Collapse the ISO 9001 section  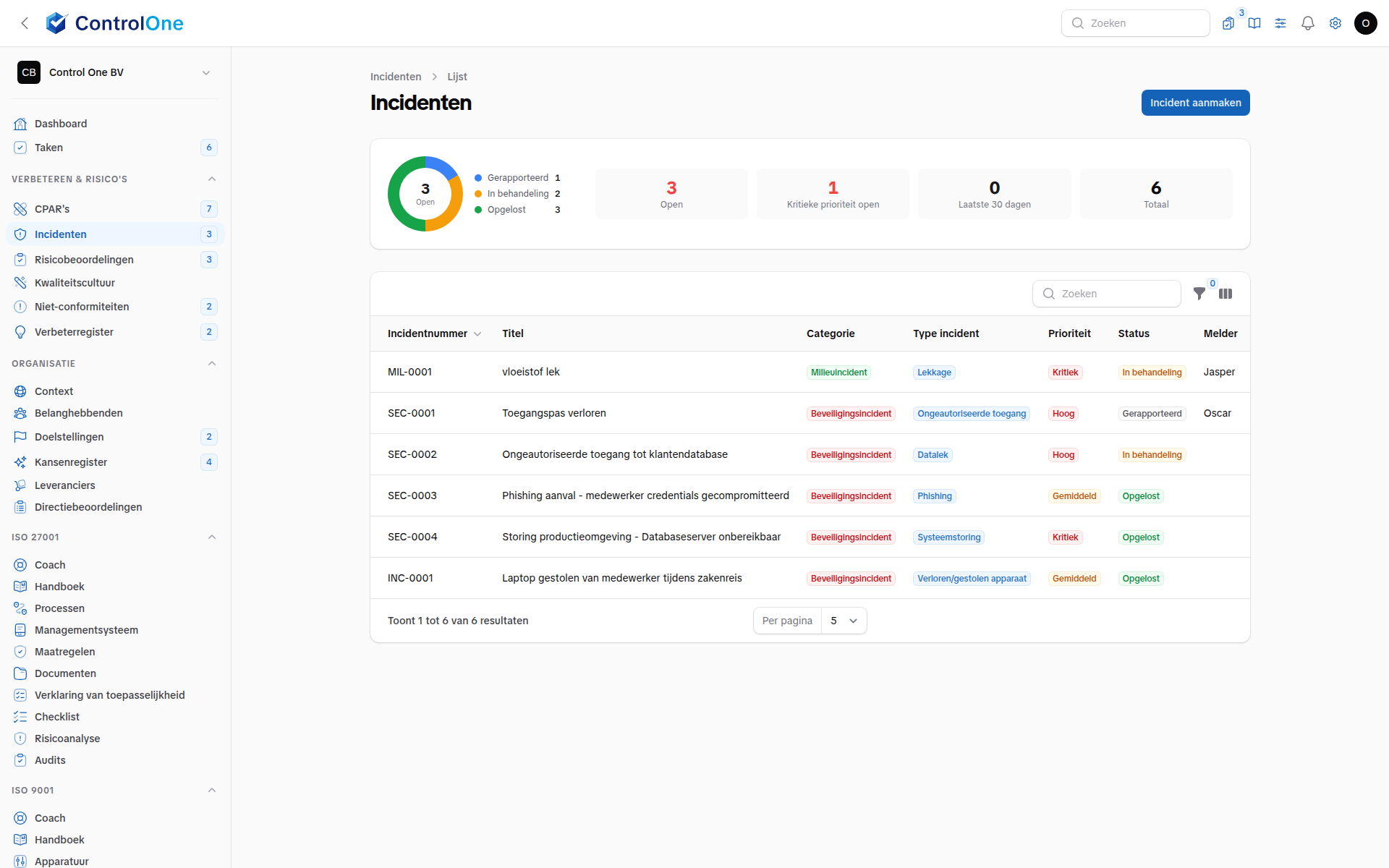[x=212, y=790]
